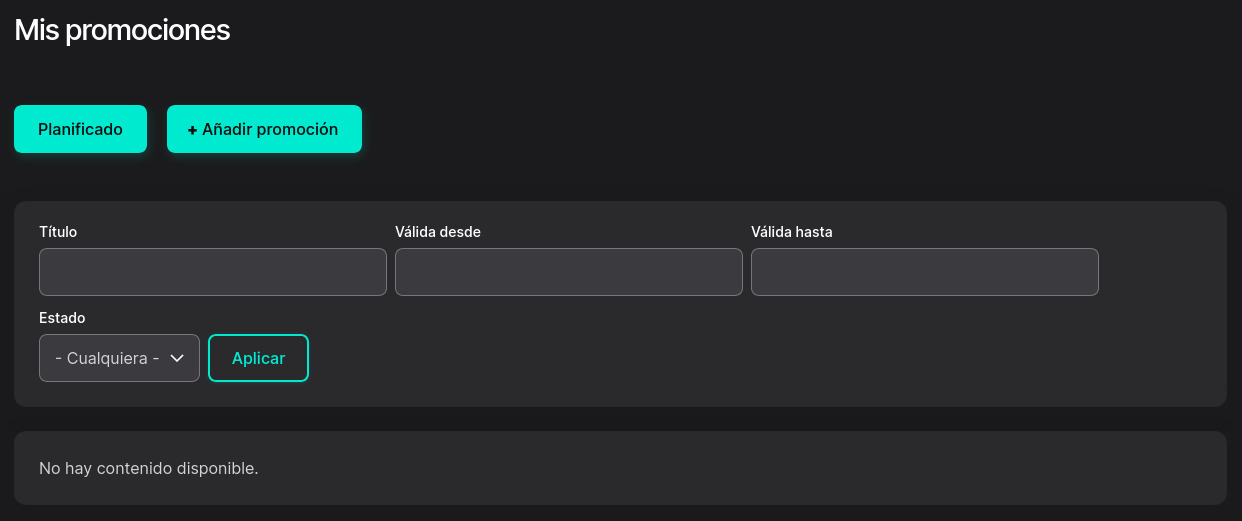Click into the Válida hasta field

click(924, 272)
